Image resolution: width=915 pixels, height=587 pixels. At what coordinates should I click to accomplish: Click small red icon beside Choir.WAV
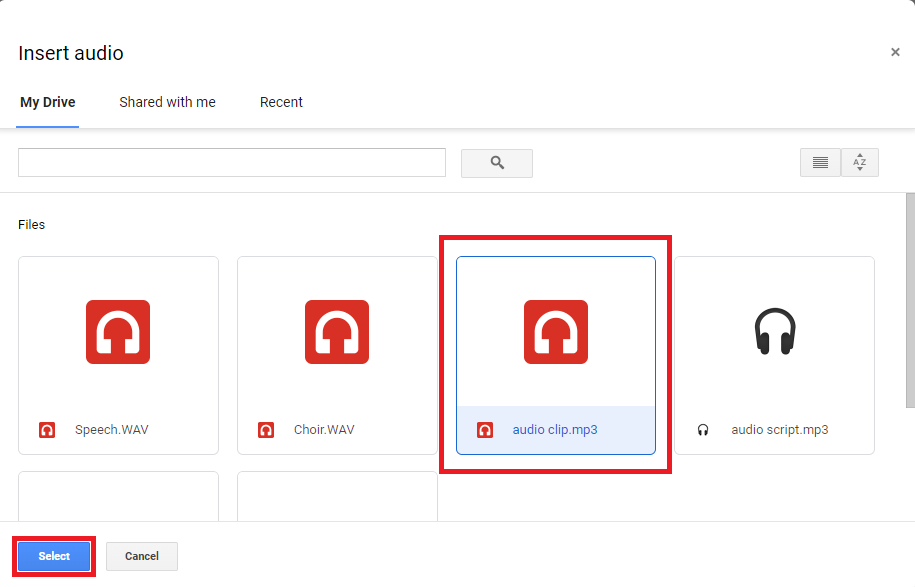coord(266,430)
